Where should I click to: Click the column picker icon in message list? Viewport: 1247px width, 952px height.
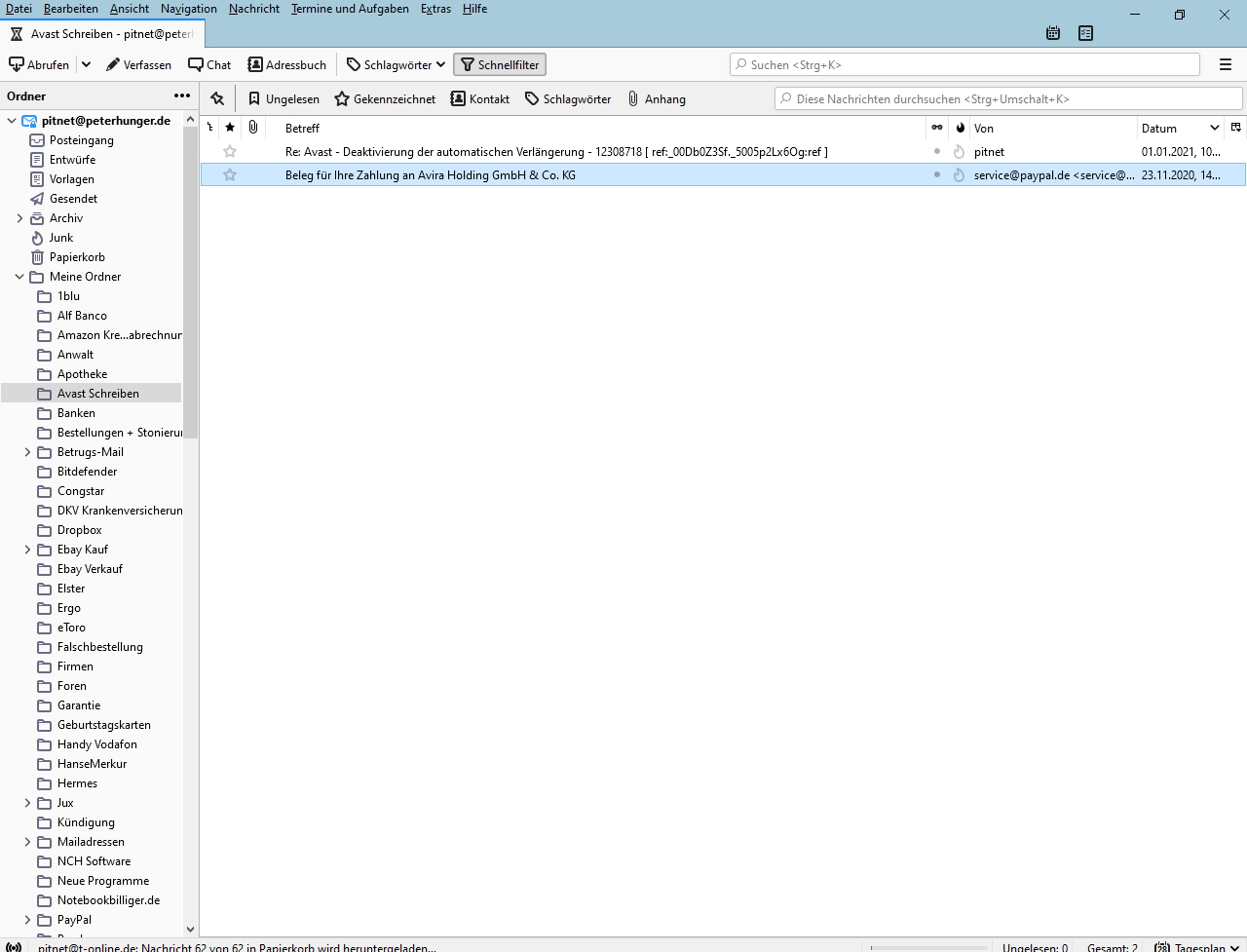1236,128
